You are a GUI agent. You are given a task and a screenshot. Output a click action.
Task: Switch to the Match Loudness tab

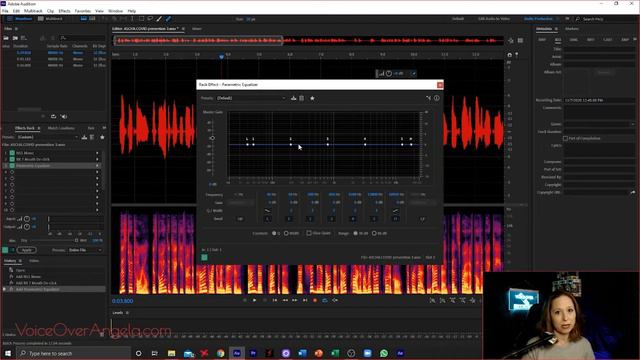point(61,128)
